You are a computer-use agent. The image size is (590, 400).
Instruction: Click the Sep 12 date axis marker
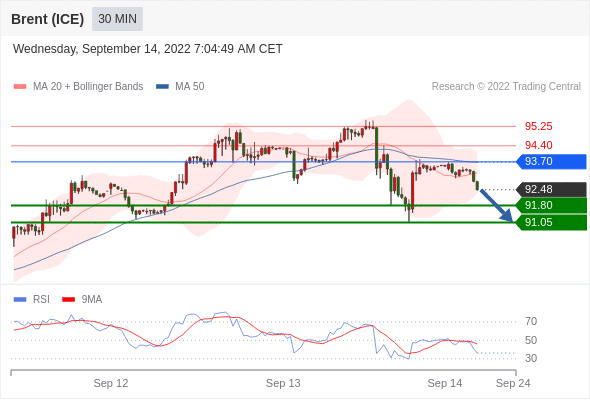[x=111, y=383]
